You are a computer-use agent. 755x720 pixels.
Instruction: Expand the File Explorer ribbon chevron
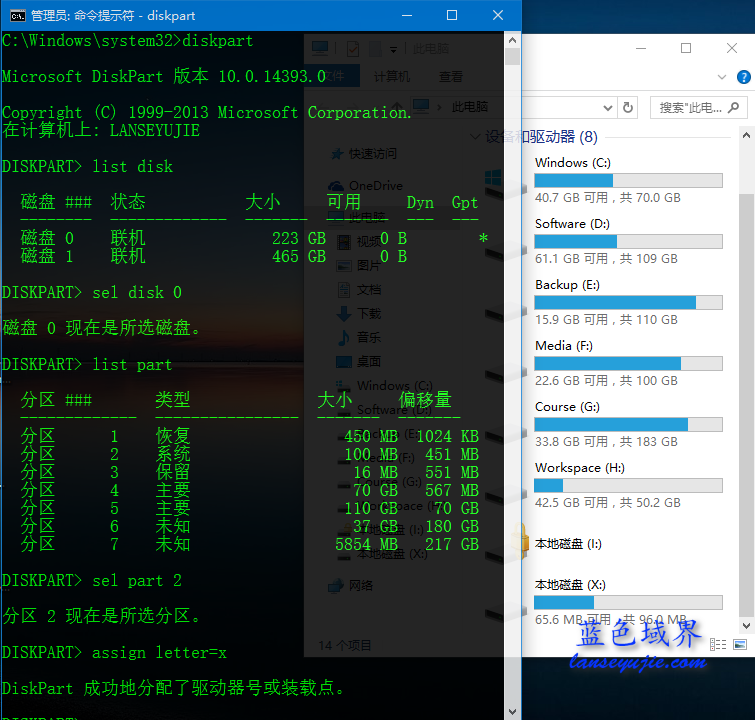click(x=721, y=77)
